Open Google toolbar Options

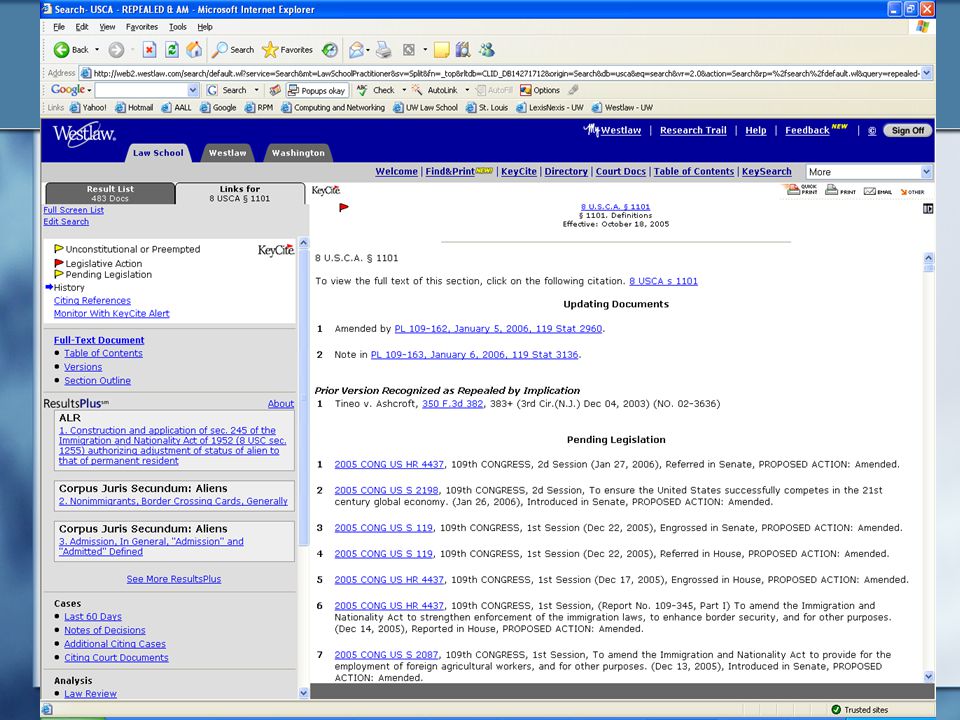tap(539, 90)
